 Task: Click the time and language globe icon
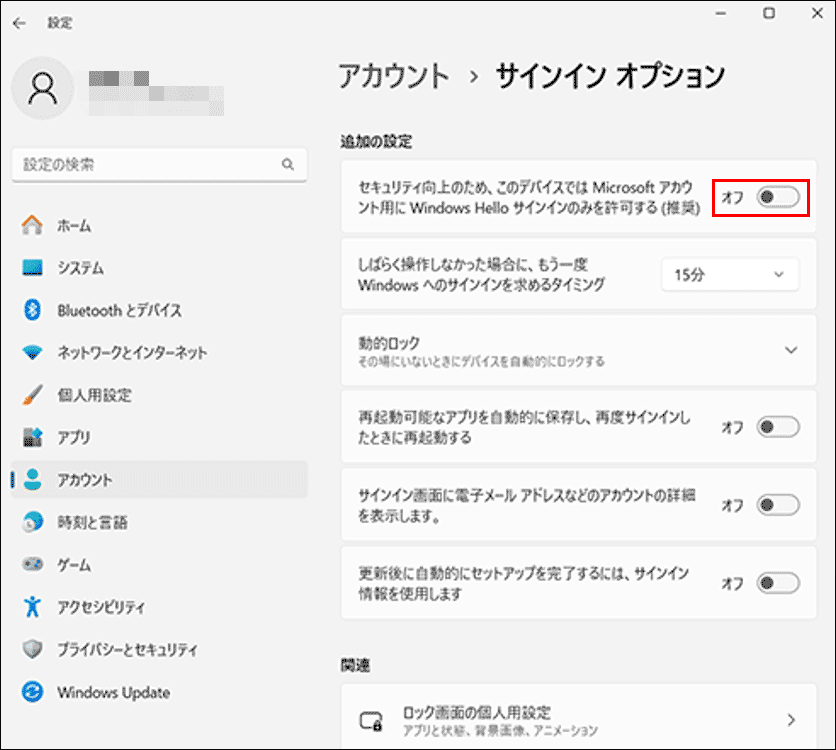click(x=33, y=522)
